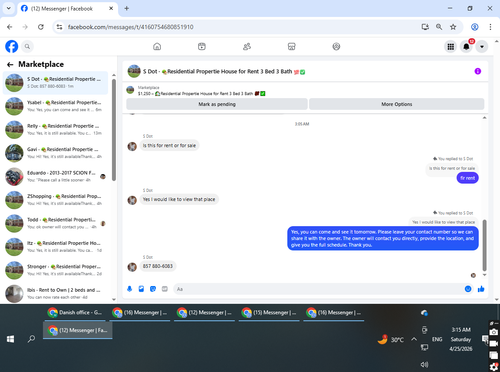
Task: Bookmark this page with star icon
Action: tap(453, 27)
